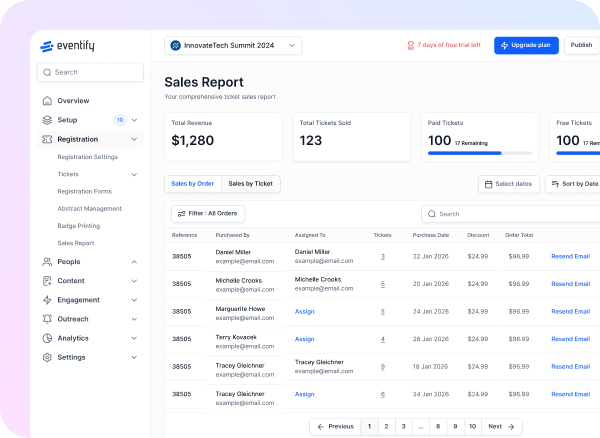Expand the Setup section chevron

tap(134, 120)
